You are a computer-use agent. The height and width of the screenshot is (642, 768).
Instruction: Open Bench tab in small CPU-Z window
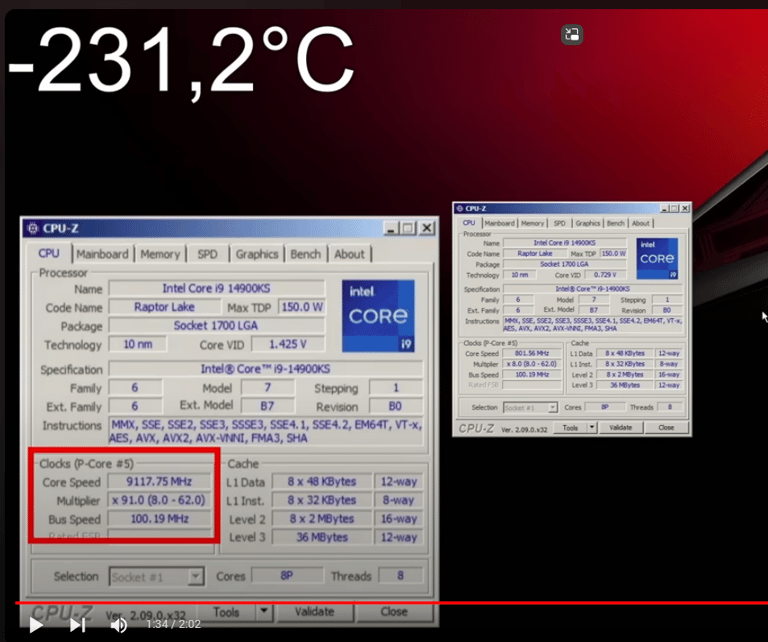tap(616, 223)
